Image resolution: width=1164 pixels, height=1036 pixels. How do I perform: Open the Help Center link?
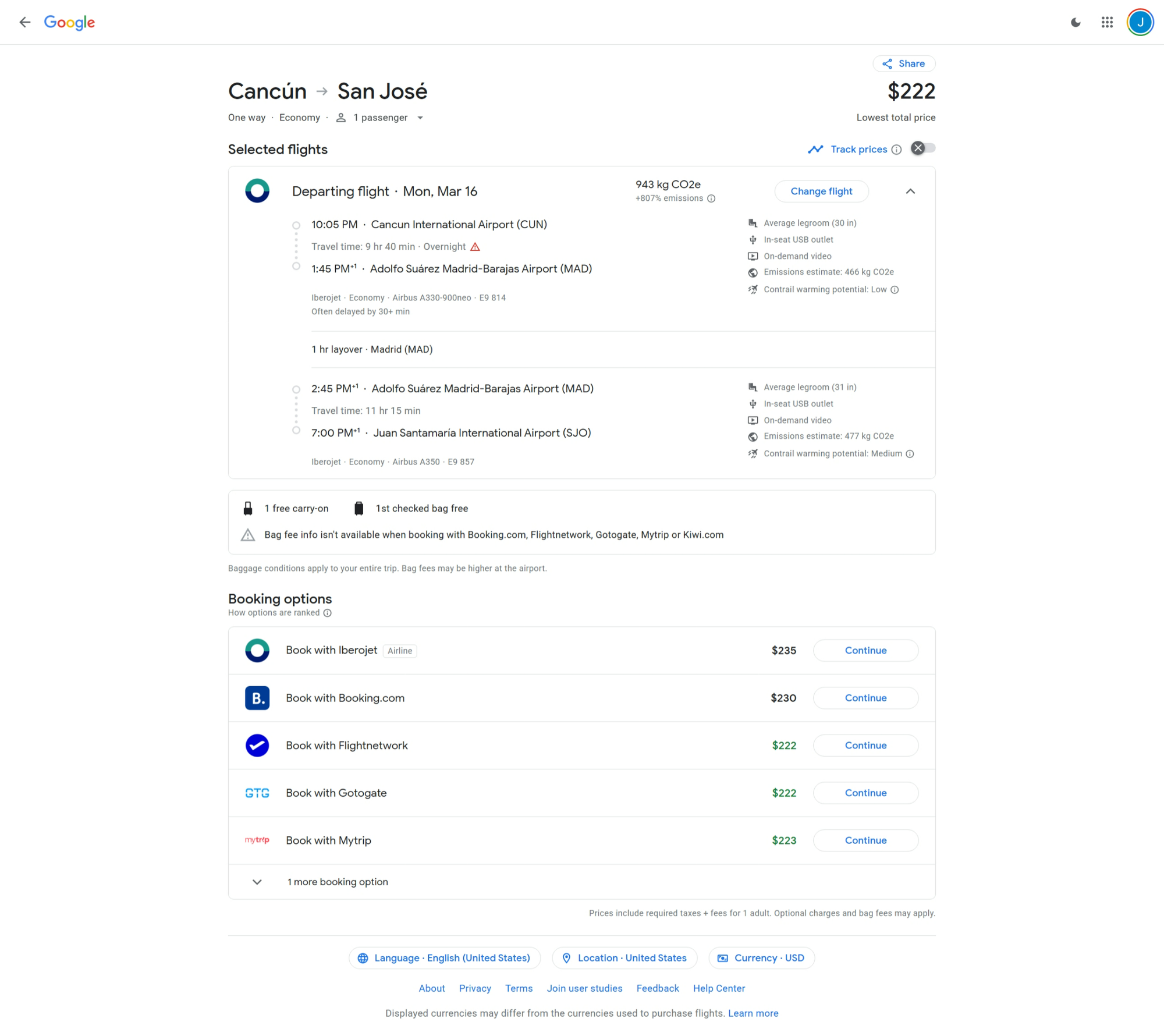pos(718,988)
